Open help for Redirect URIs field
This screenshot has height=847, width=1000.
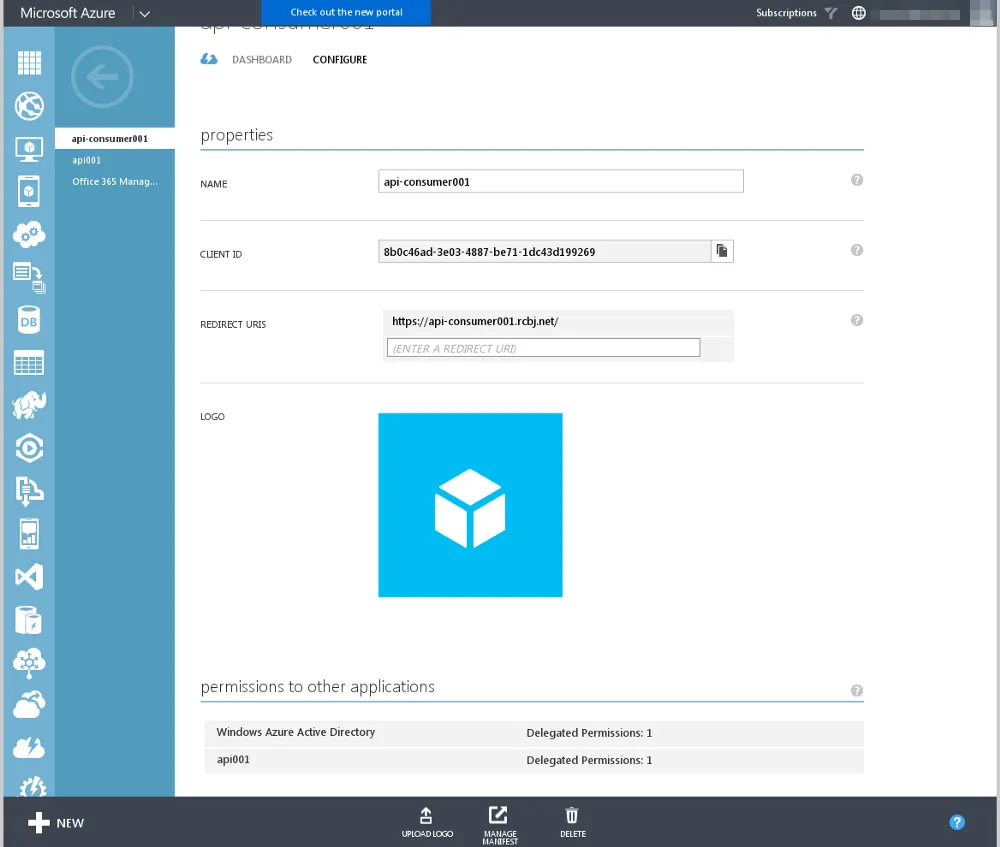pyautogui.click(x=857, y=320)
